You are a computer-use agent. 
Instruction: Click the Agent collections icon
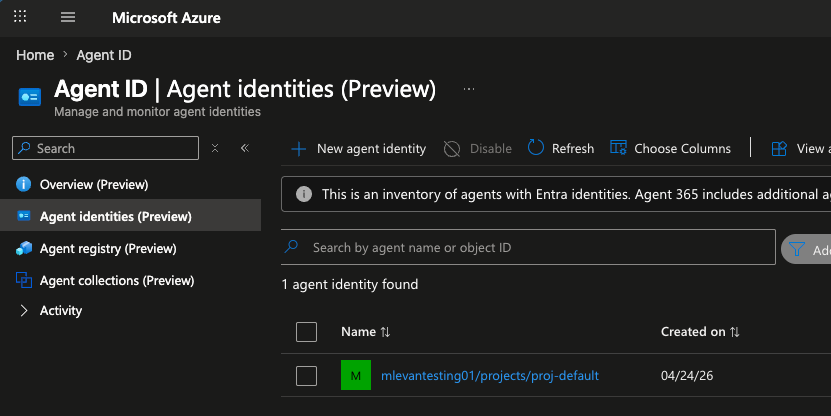24,280
